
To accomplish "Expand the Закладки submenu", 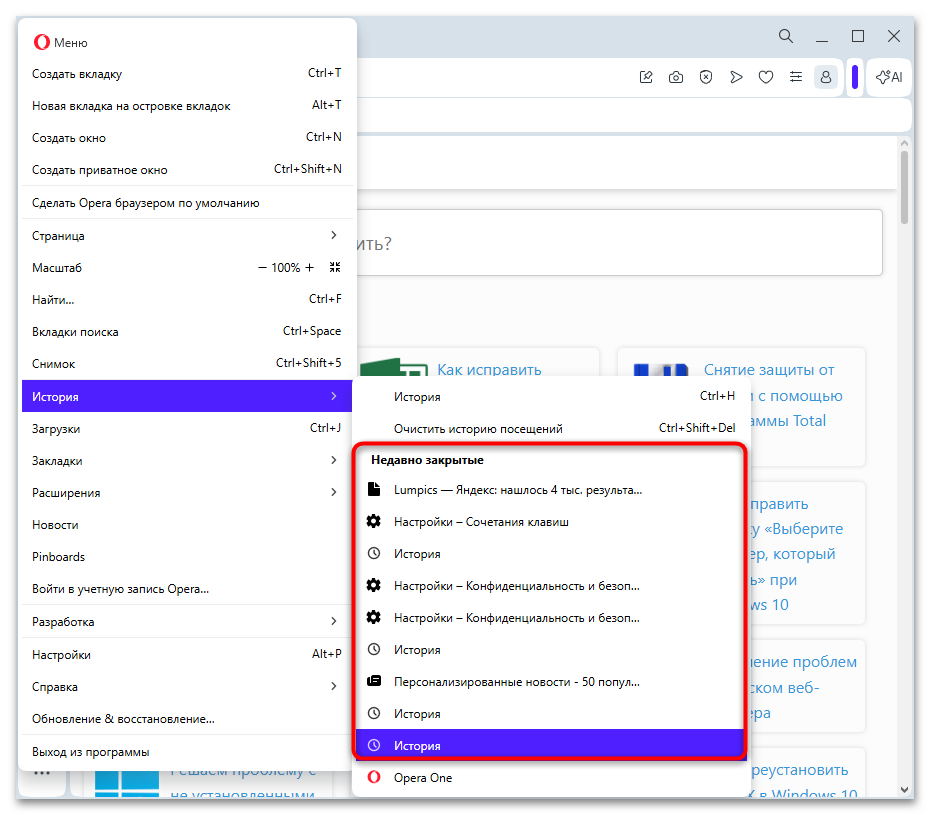I will pyautogui.click(x=187, y=461).
